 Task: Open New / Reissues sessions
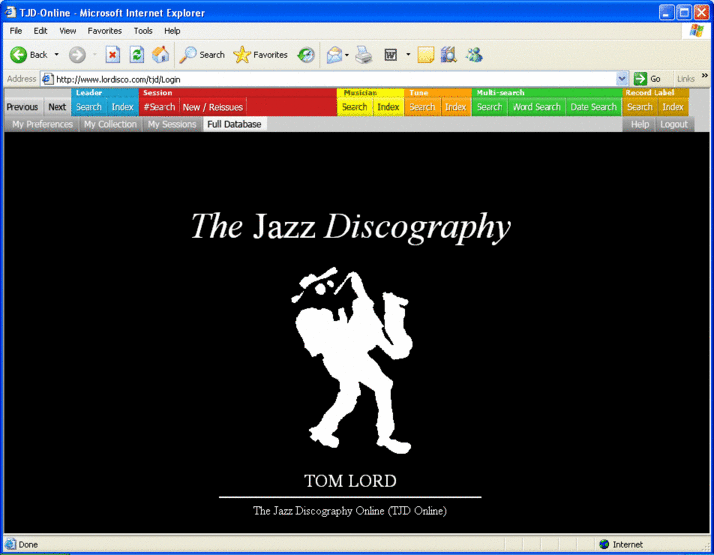[x=213, y=107]
